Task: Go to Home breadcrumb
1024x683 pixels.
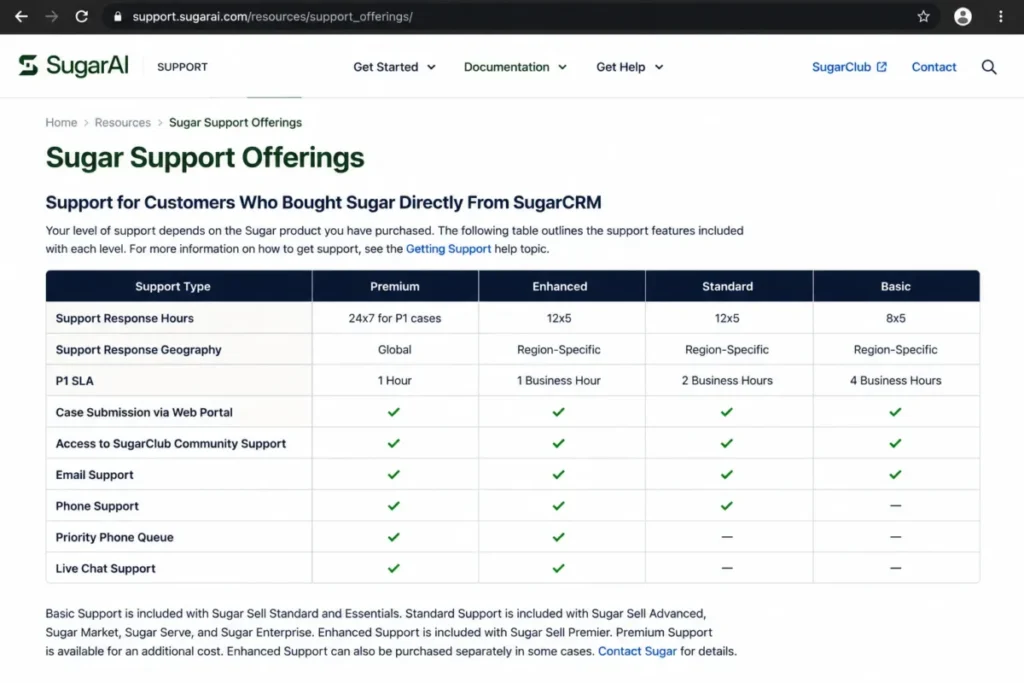Action: click(x=61, y=122)
